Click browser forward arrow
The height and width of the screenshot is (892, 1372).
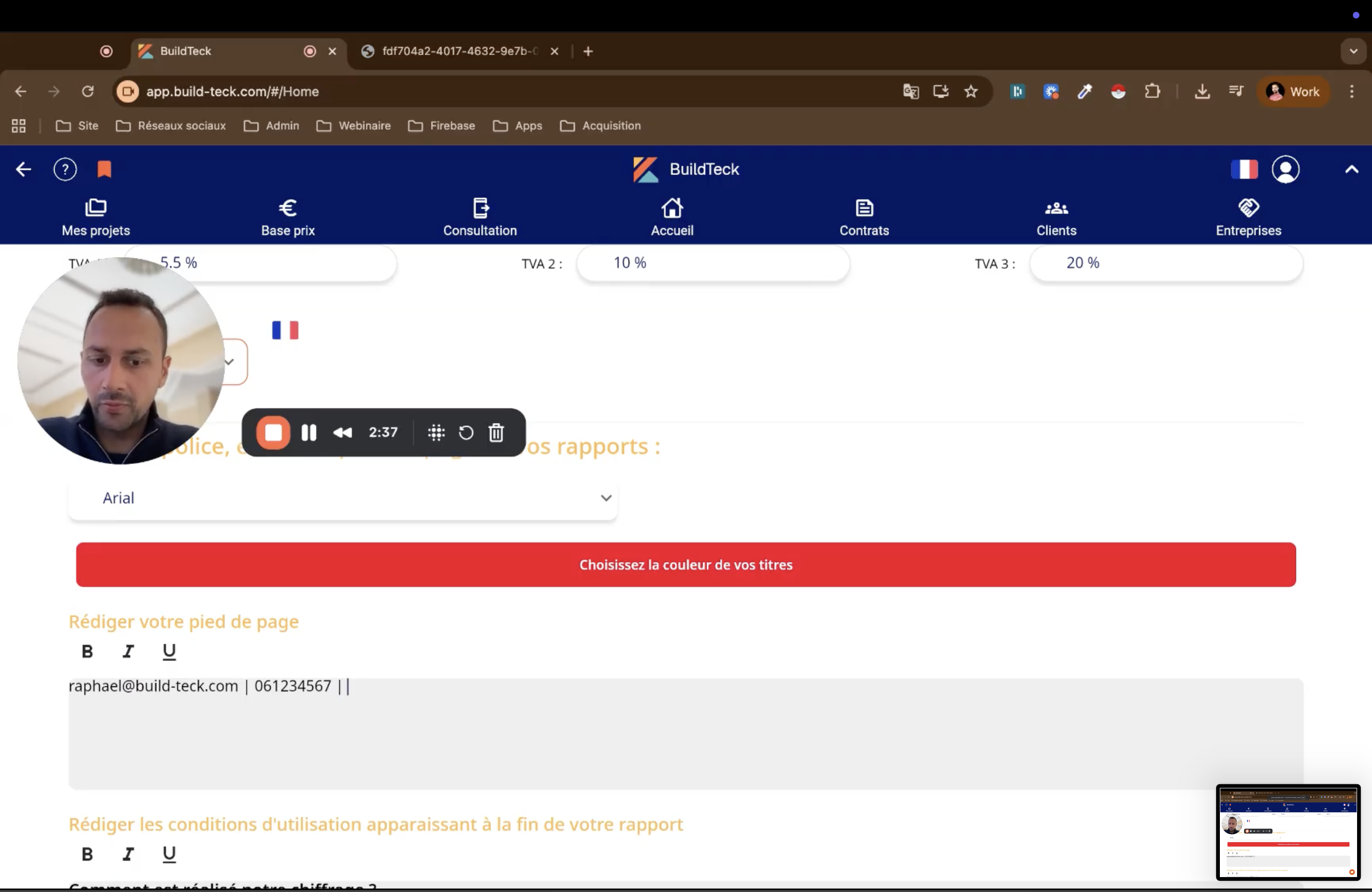pyautogui.click(x=54, y=91)
